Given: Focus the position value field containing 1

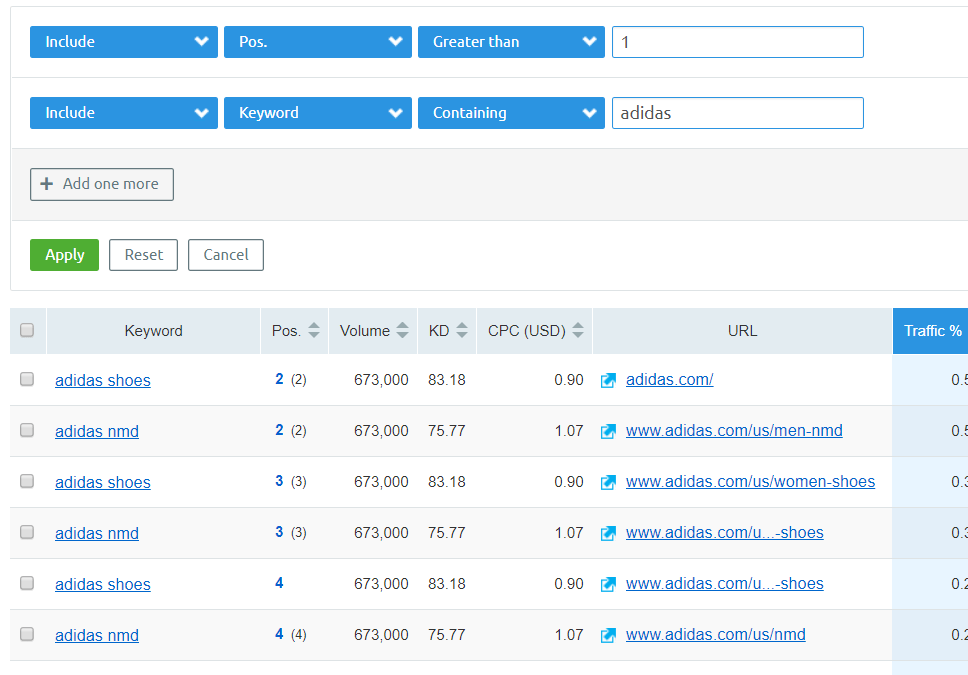Looking at the screenshot, I should click(x=738, y=42).
